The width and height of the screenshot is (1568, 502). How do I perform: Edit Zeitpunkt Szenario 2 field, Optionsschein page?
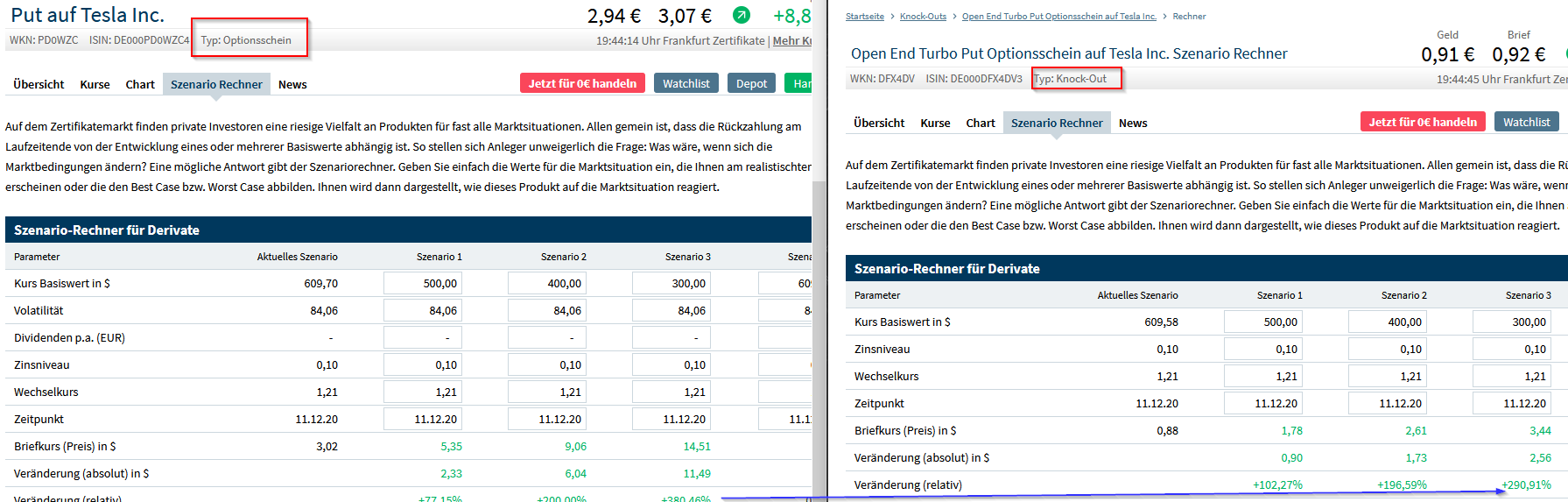click(x=546, y=419)
